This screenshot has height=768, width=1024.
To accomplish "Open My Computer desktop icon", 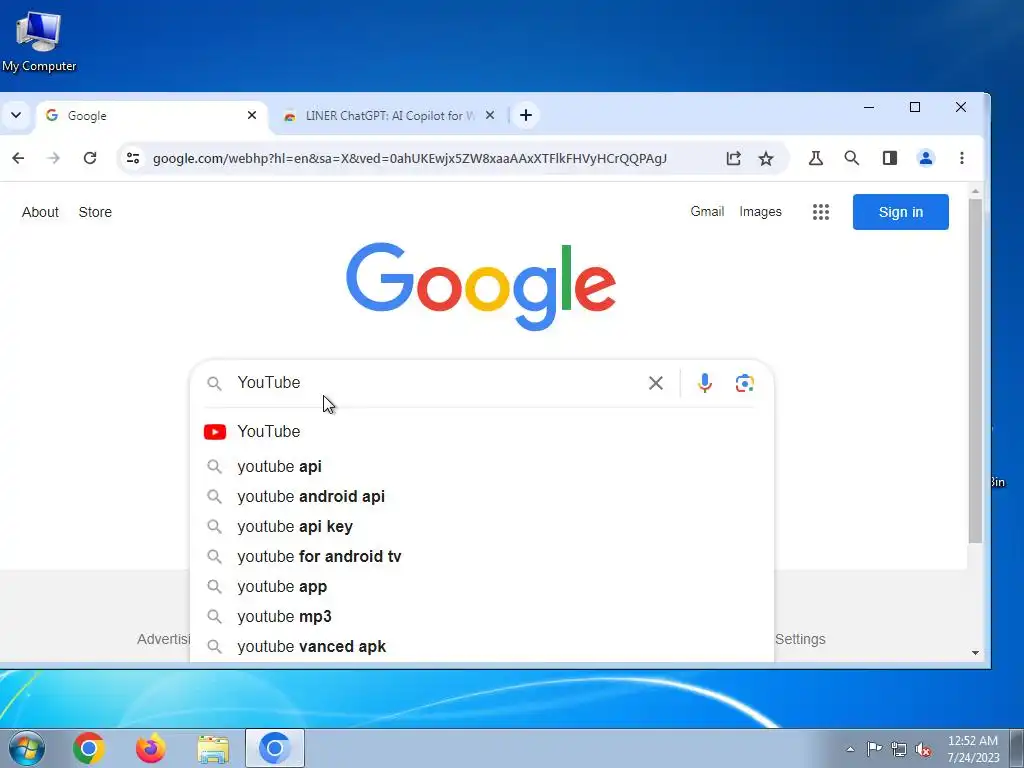I will pyautogui.click(x=39, y=40).
